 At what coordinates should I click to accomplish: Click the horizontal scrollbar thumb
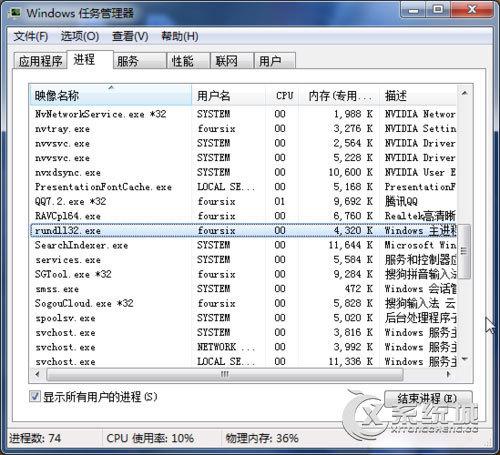click(225, 374)
